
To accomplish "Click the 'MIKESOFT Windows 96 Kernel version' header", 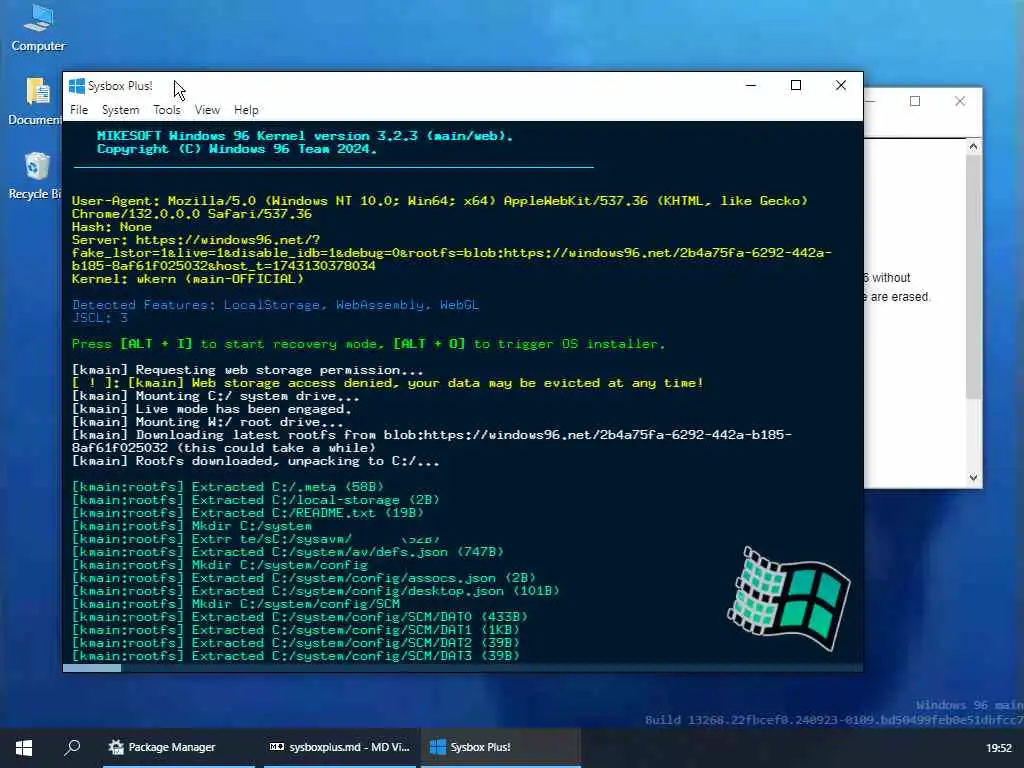I will [x=305, y=136].
